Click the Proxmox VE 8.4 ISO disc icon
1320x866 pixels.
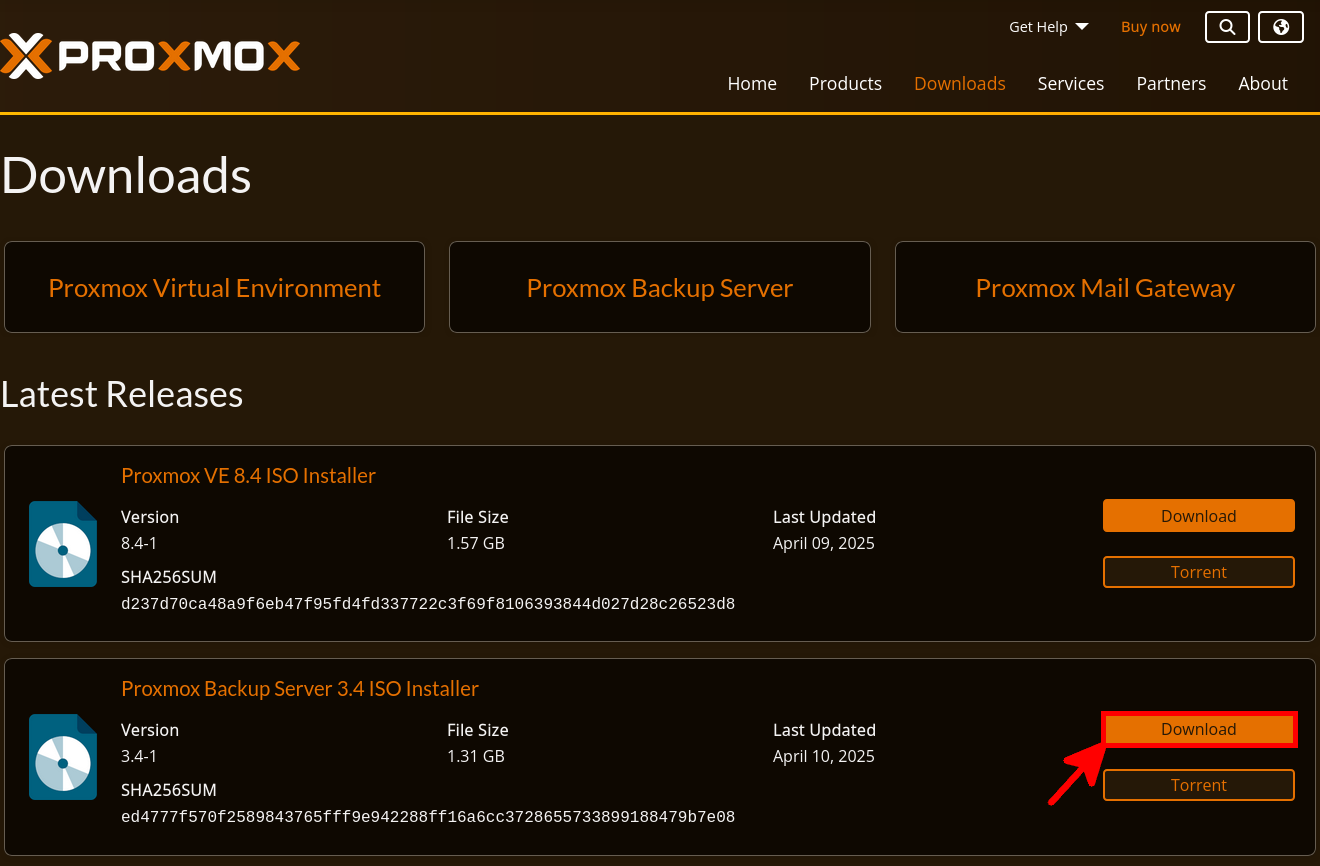pyautogui.click(x=63, y=544)
